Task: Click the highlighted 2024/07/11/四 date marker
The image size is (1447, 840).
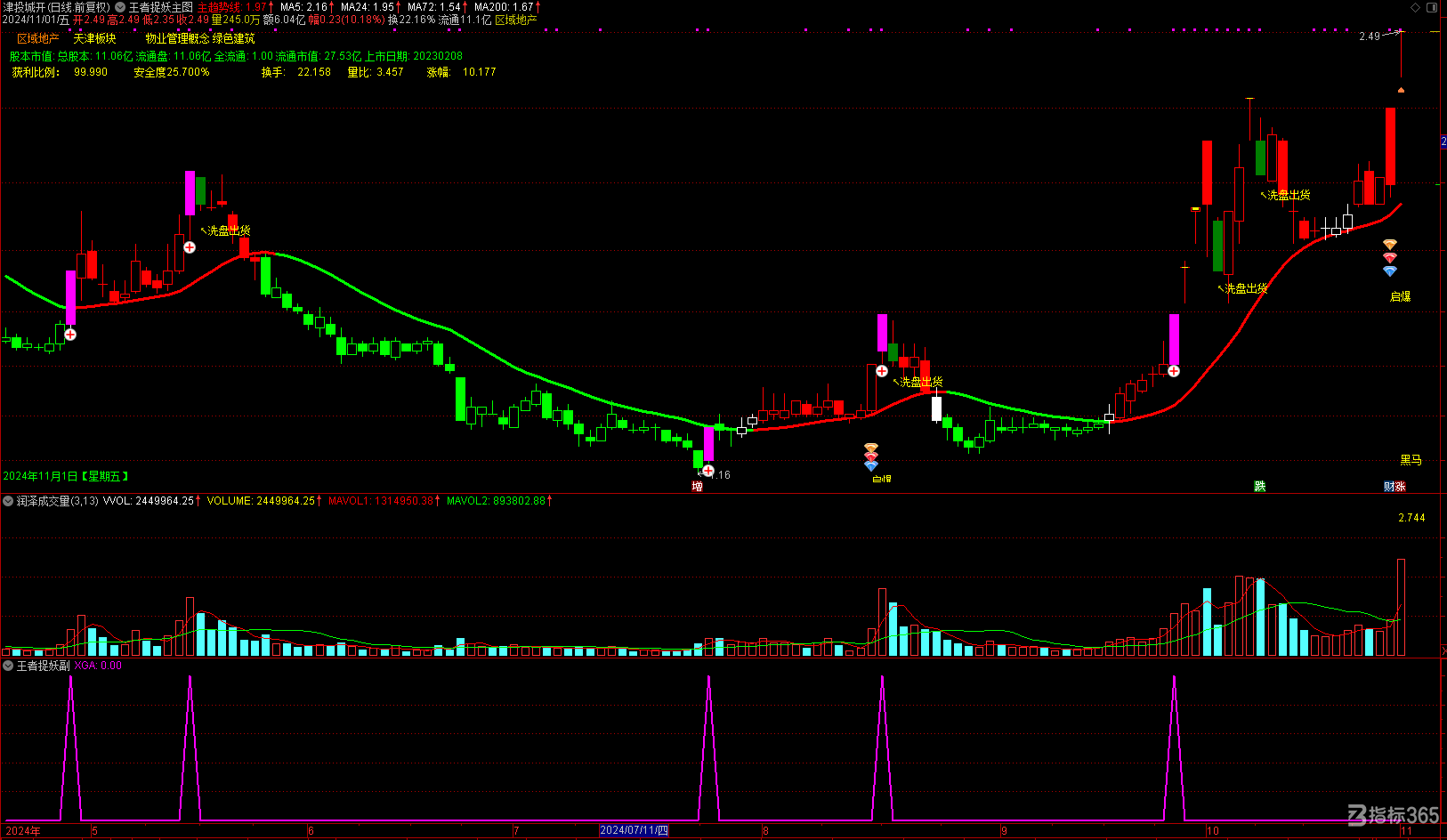Action: pyautogui.click(x=634, y=830)
